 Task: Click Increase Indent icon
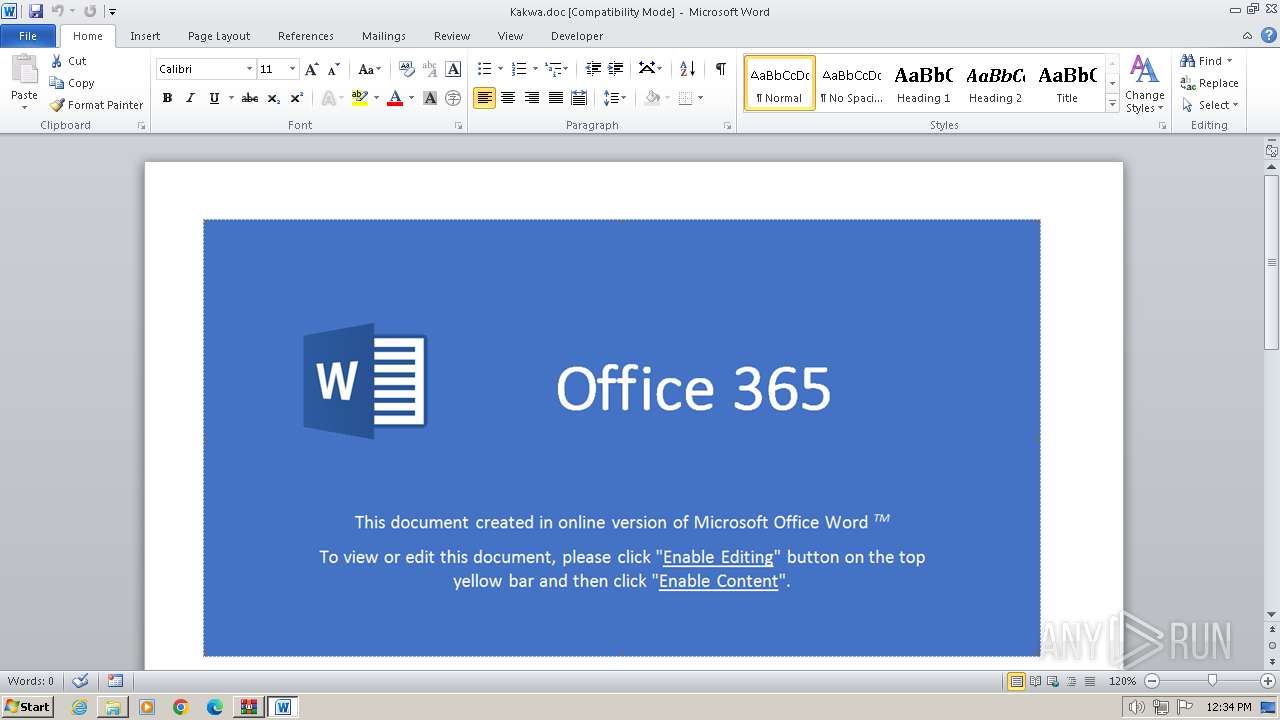click(x=616, y=69)
